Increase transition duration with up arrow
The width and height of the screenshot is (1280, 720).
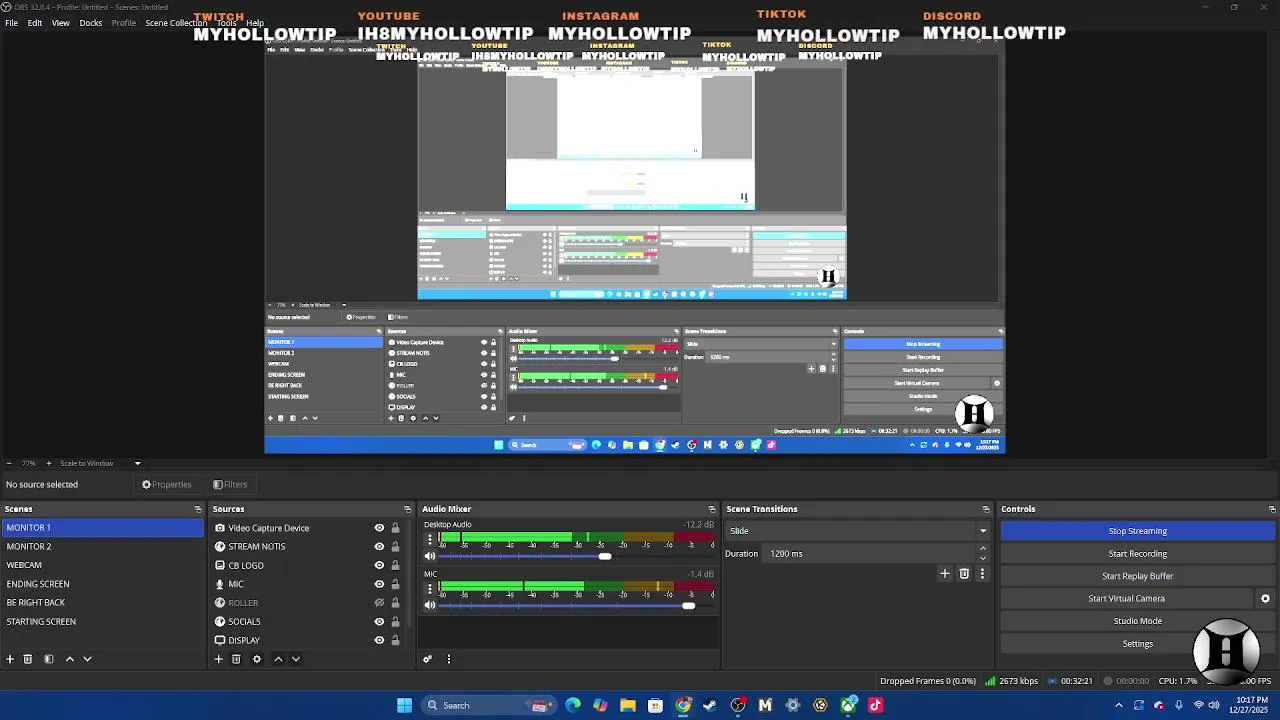click(x=982, y=548)
